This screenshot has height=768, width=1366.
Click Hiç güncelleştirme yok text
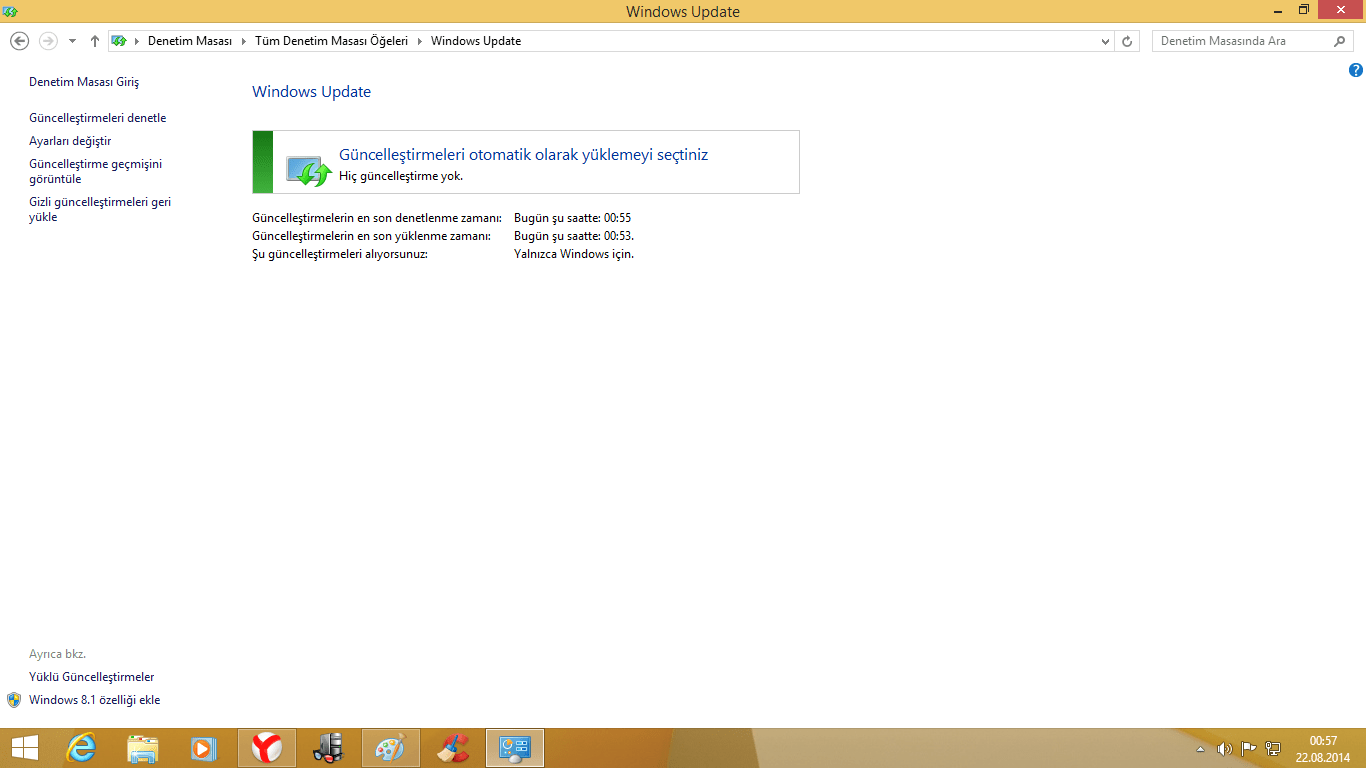pyautogui.click(x=401, y=176)
